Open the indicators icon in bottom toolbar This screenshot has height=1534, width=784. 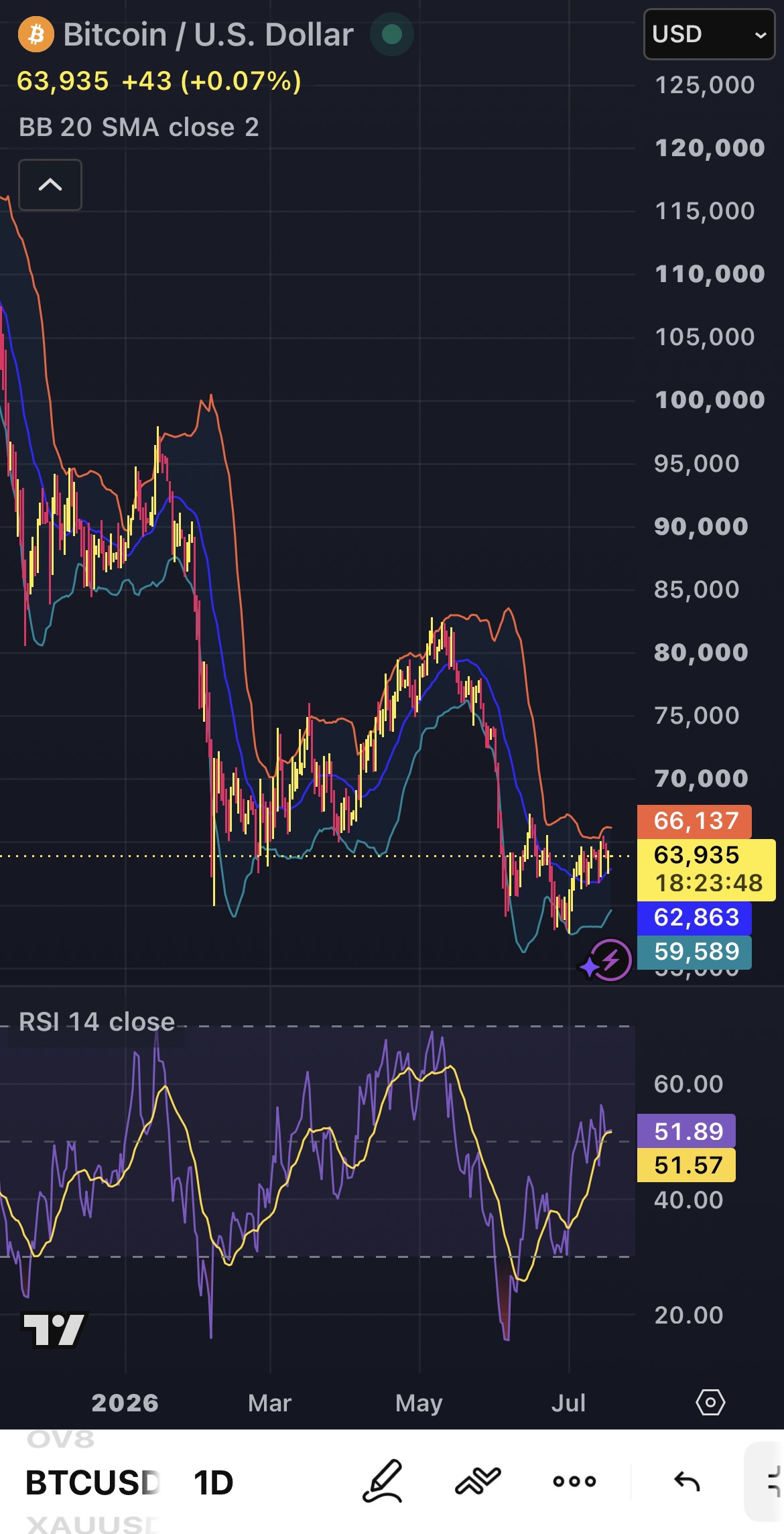coord(478,1481)
